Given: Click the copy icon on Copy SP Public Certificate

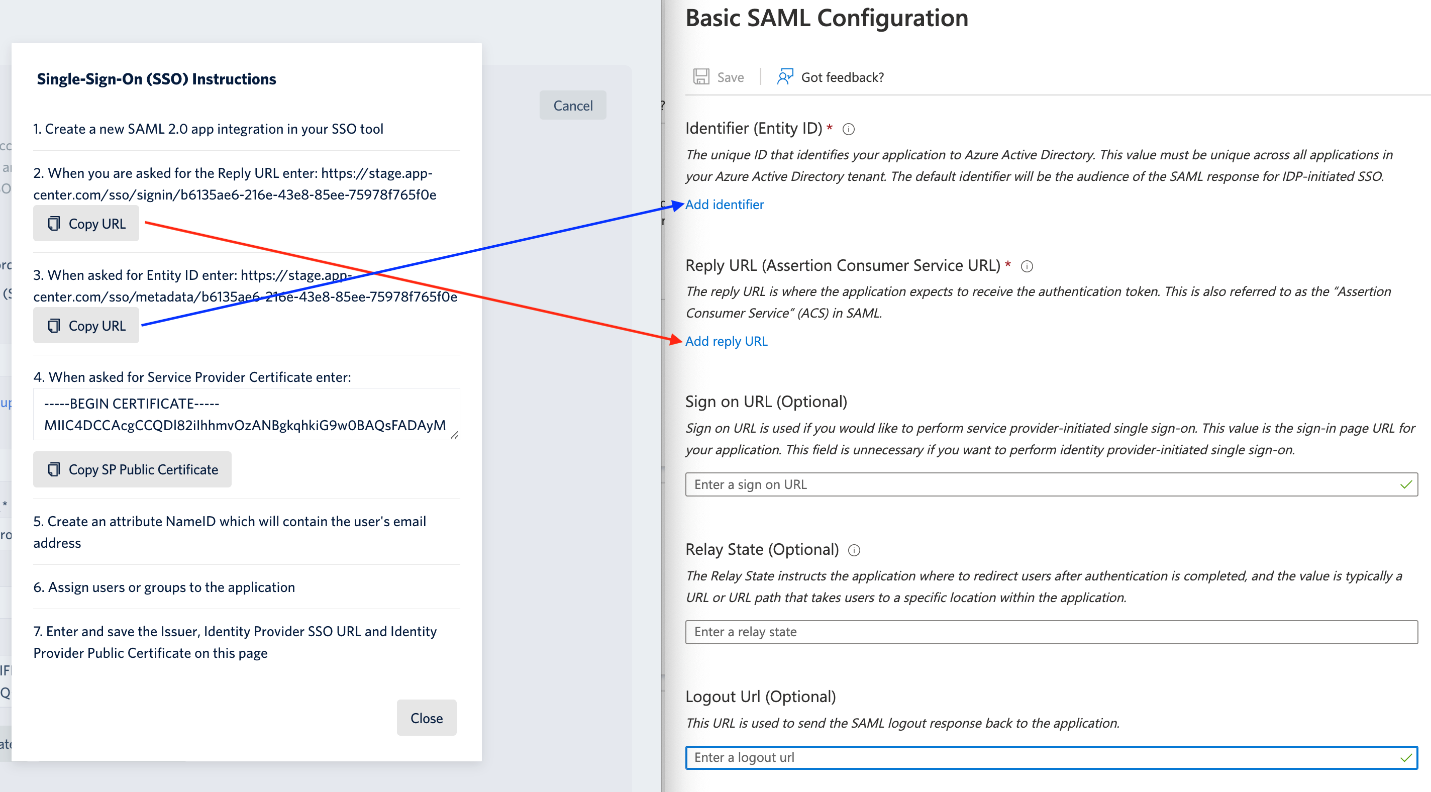Looking at the screenshot, I should [53, 469].
